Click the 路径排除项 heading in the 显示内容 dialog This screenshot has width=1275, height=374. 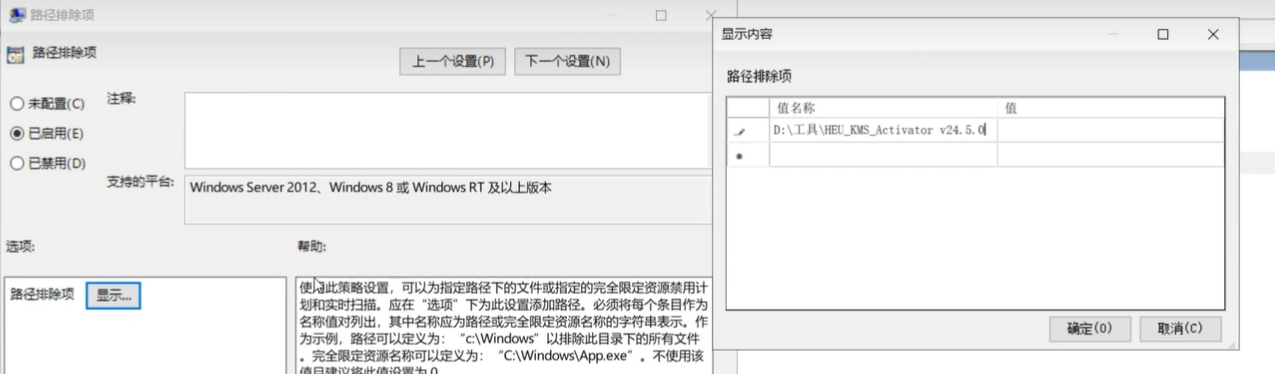point(760,76)
